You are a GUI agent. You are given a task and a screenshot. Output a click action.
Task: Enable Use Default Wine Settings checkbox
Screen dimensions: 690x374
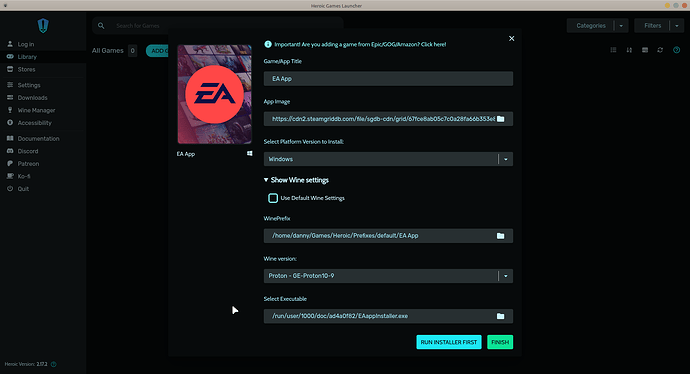click(273, 198)
